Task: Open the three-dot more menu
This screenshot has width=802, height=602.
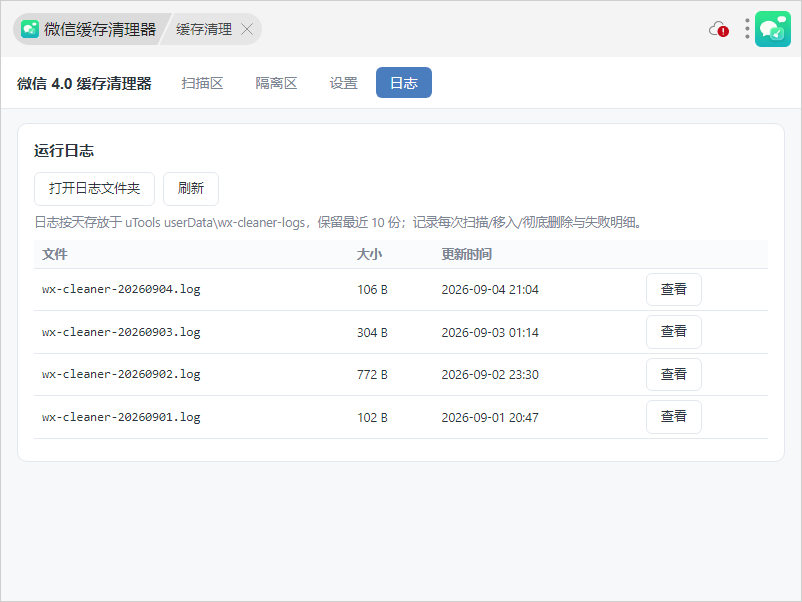Action: point(747,29)
